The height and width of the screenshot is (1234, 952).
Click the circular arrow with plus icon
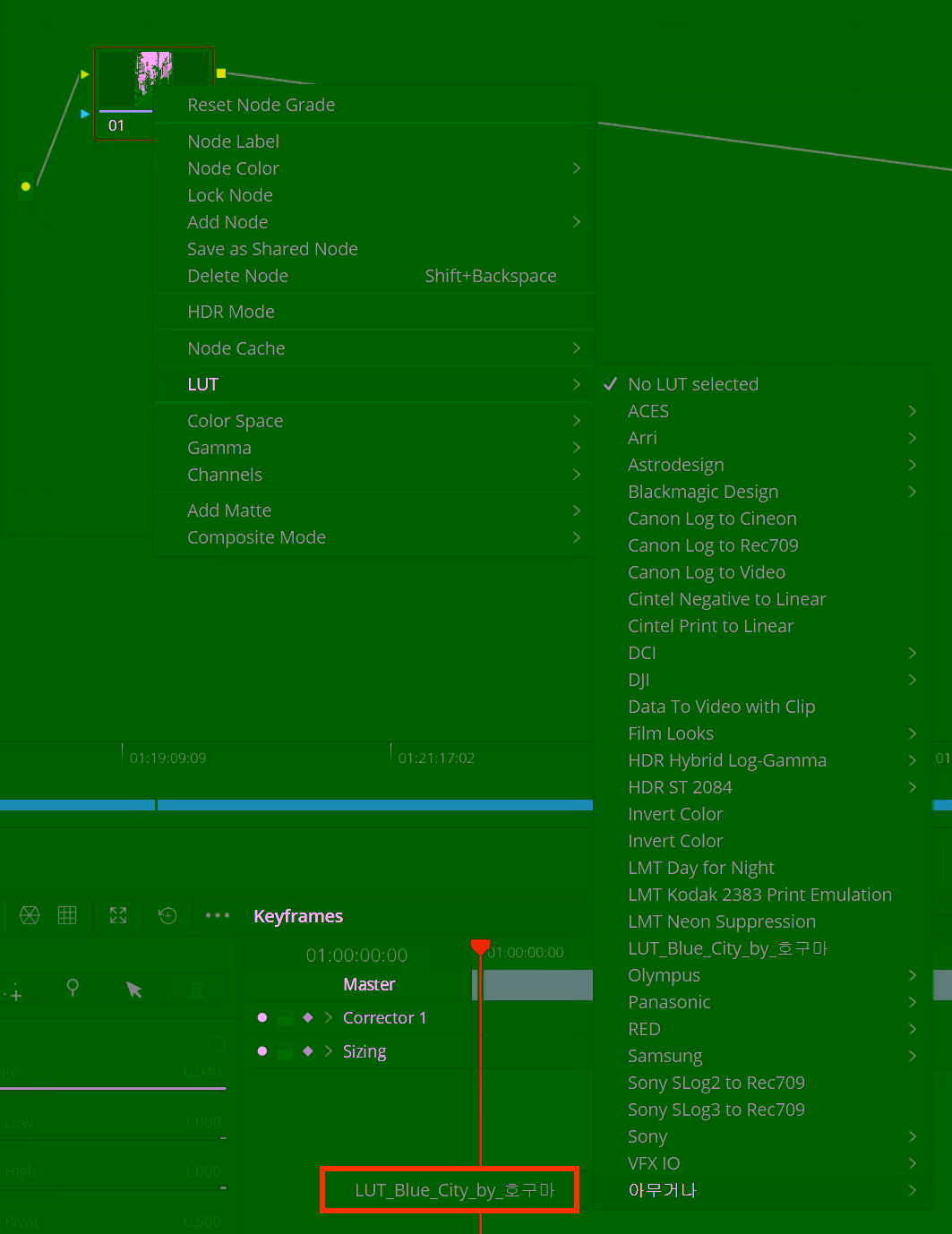click(x=167, y=914)
